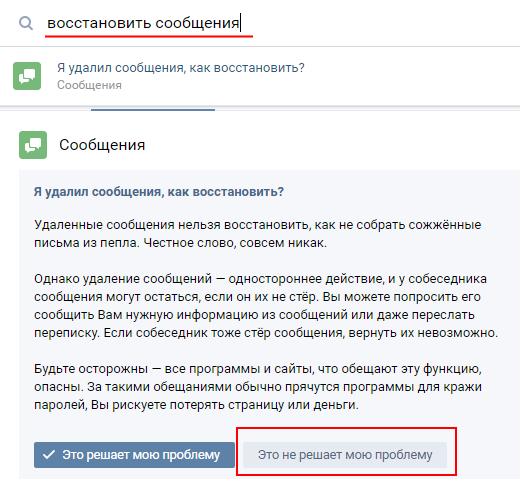Open suggestion "Я удалил сообщения, как восстановить?"
Viewport: 520px width, 479px height.
(181, 68)
